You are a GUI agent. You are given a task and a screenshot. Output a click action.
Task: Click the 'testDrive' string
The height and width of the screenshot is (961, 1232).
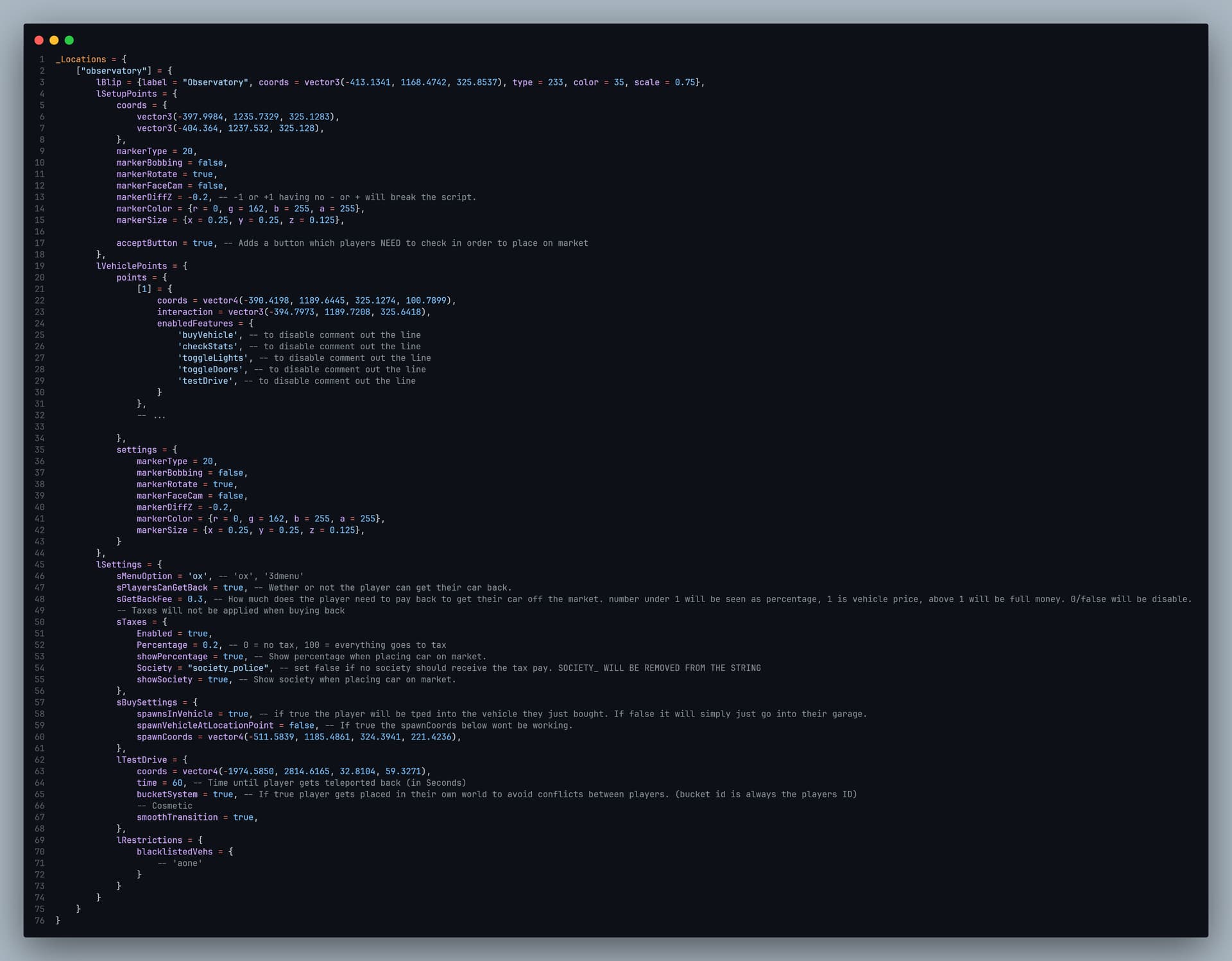tap(205, 381)
